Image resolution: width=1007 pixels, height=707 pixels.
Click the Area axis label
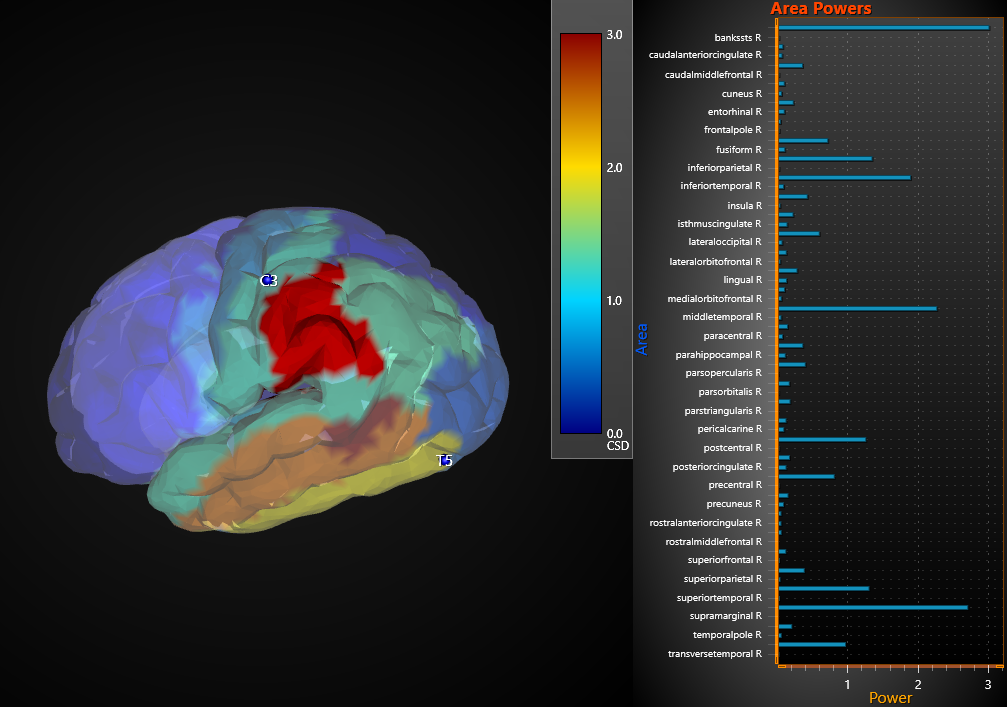pyautogui.click(x=642, y=339)
